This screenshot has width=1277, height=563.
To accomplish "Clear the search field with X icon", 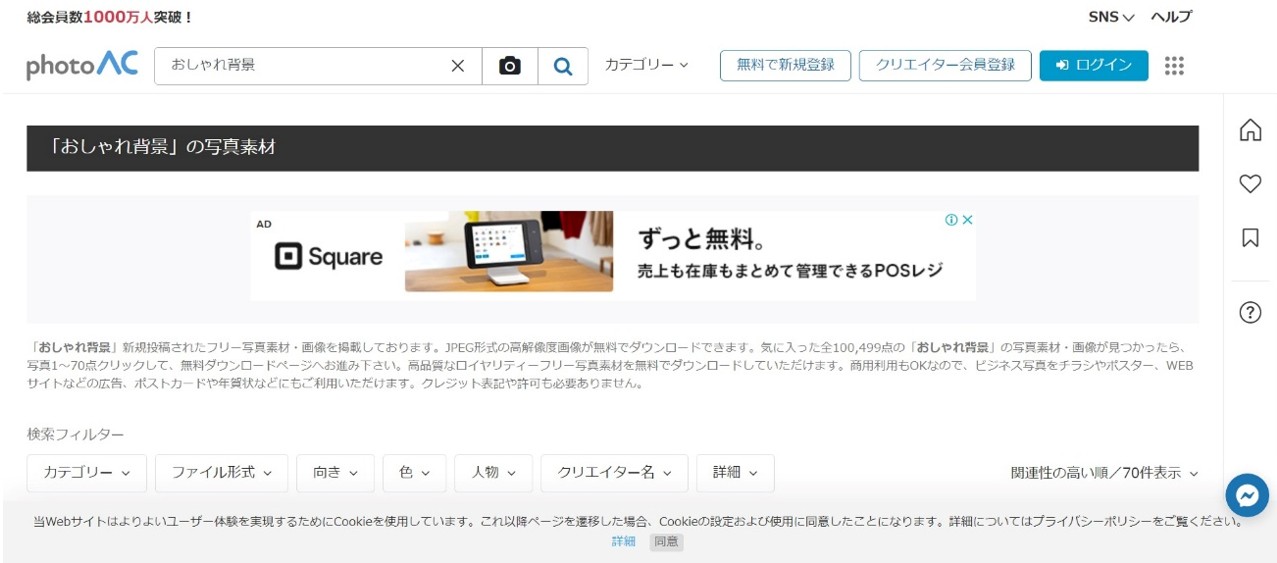I will point(457,66).
